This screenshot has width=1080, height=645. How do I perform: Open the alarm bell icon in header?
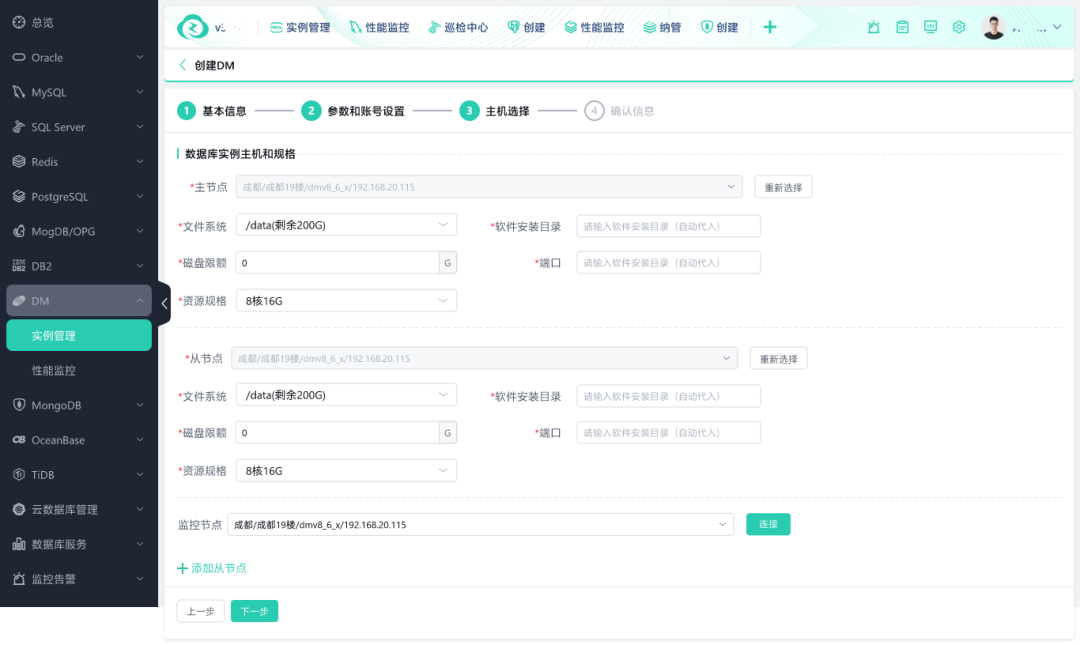pos(873,27)
